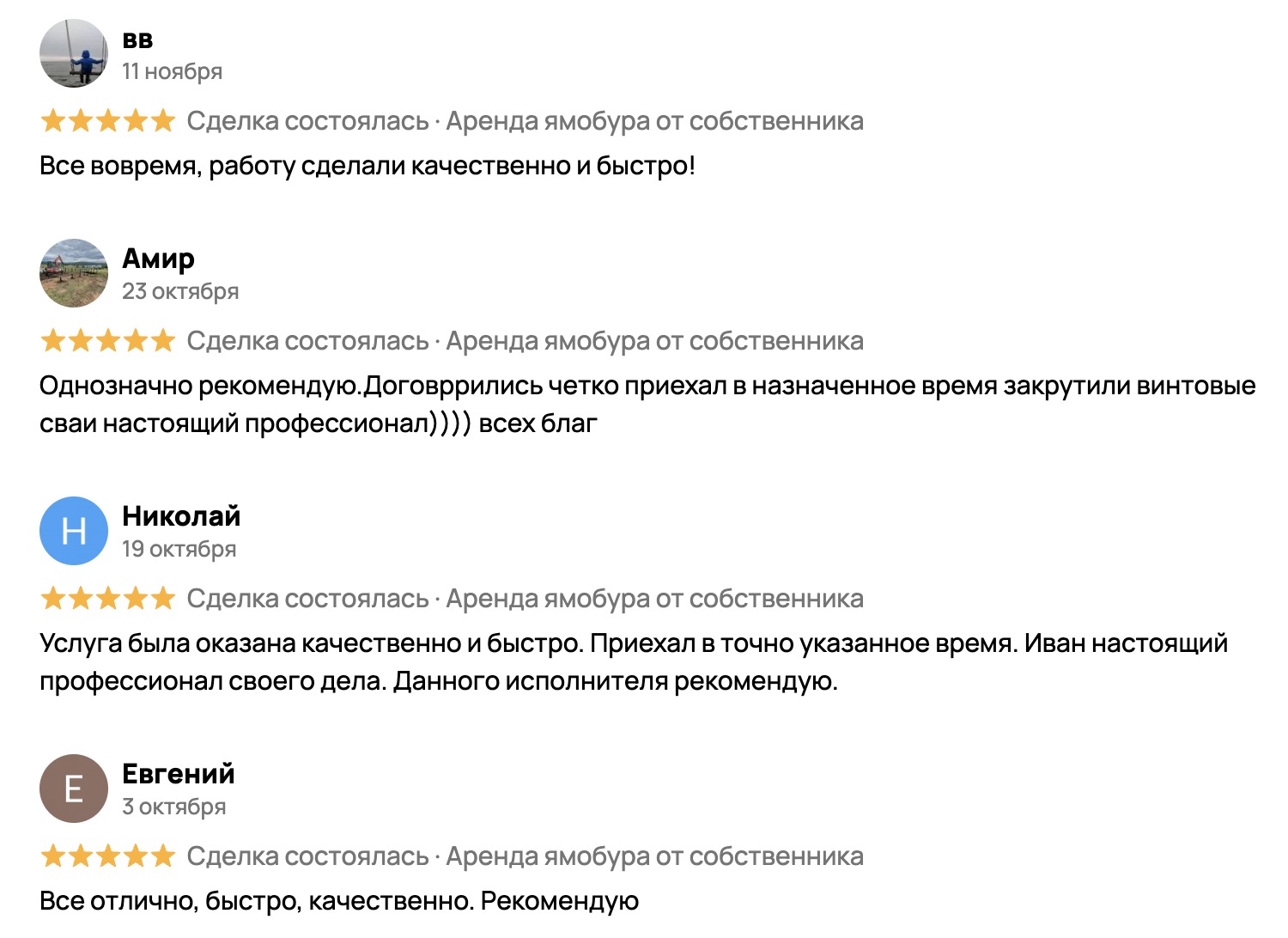Click the first star in BB's rating
The image size is (1288, 938).
(x=52, y=121)
